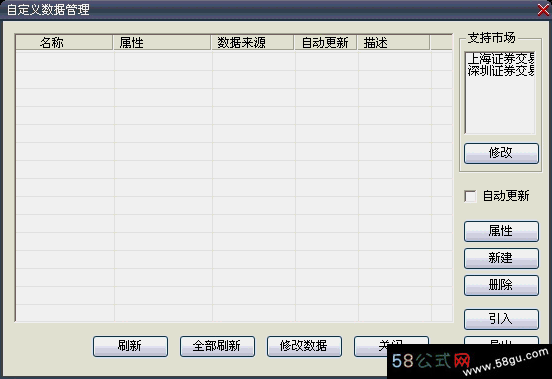Click the 数据来源 column header
552x379 pixels.
[x=252, y=43]
